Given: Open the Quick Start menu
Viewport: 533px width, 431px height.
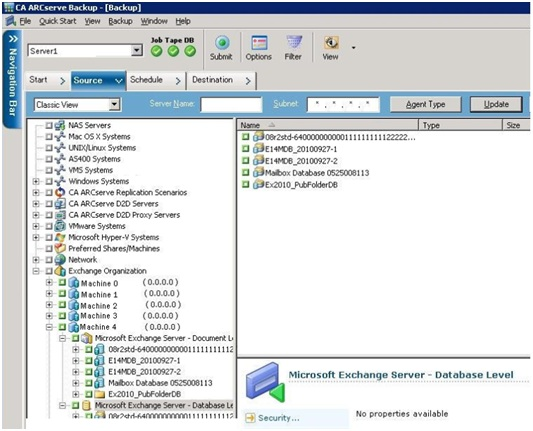Looking at the screenshot, I should point(57,21).
